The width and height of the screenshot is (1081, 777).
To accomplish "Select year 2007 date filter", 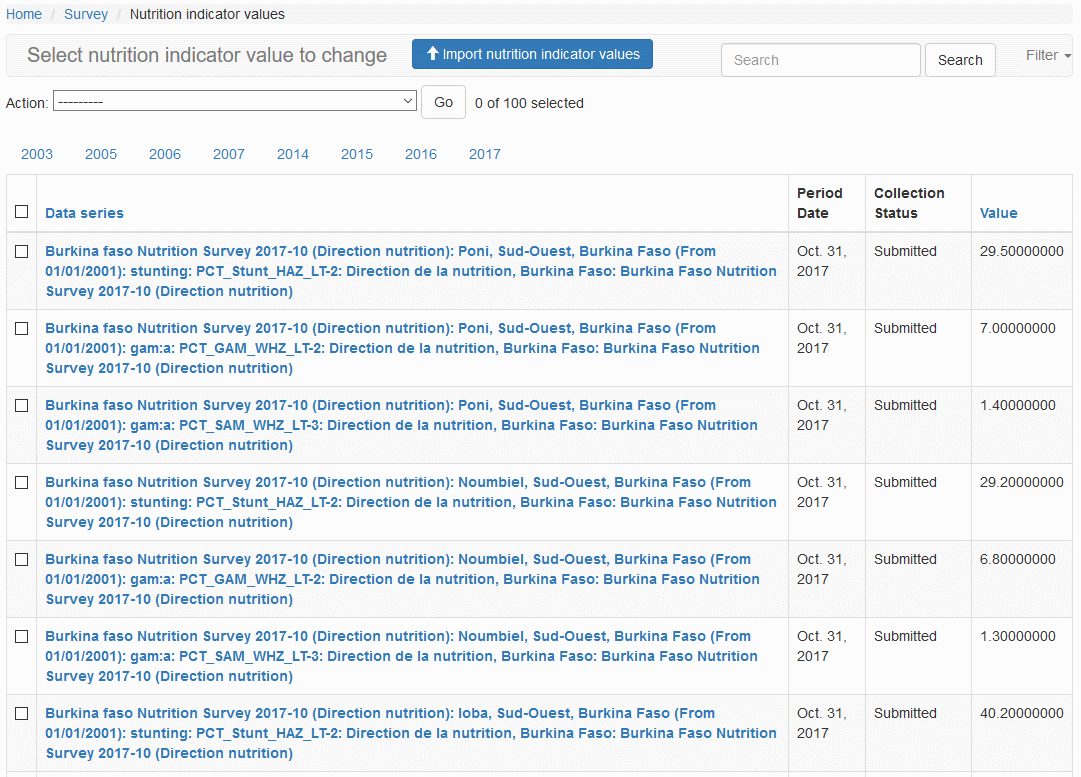I will click(x=229, y=154).
